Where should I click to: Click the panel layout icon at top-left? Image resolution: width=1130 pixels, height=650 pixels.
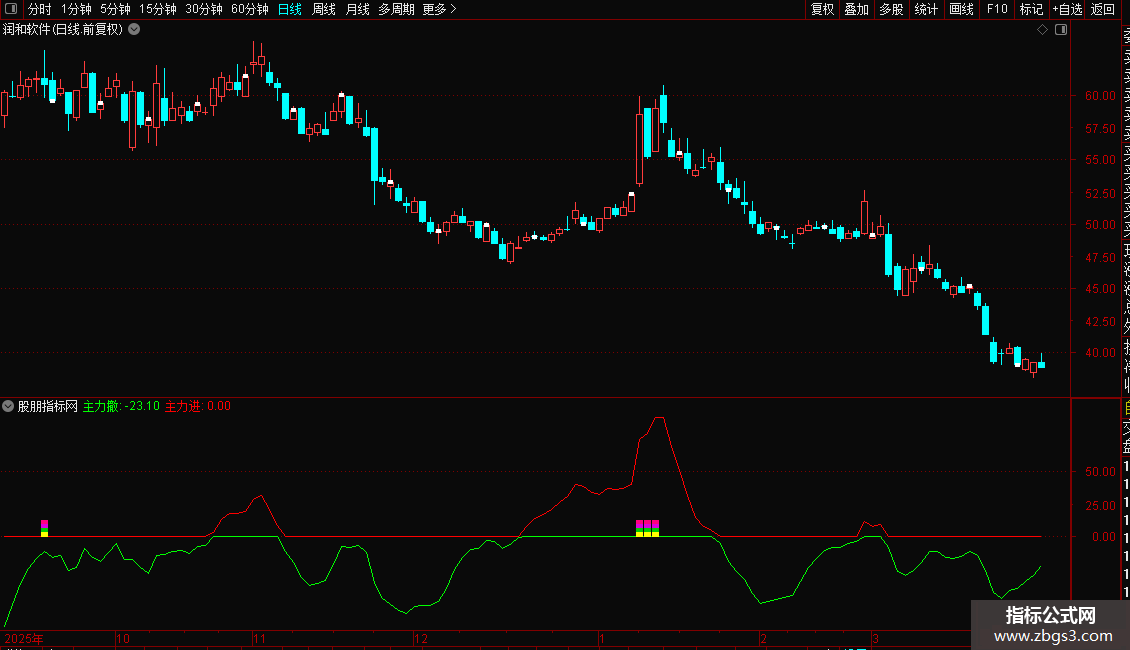11,9
